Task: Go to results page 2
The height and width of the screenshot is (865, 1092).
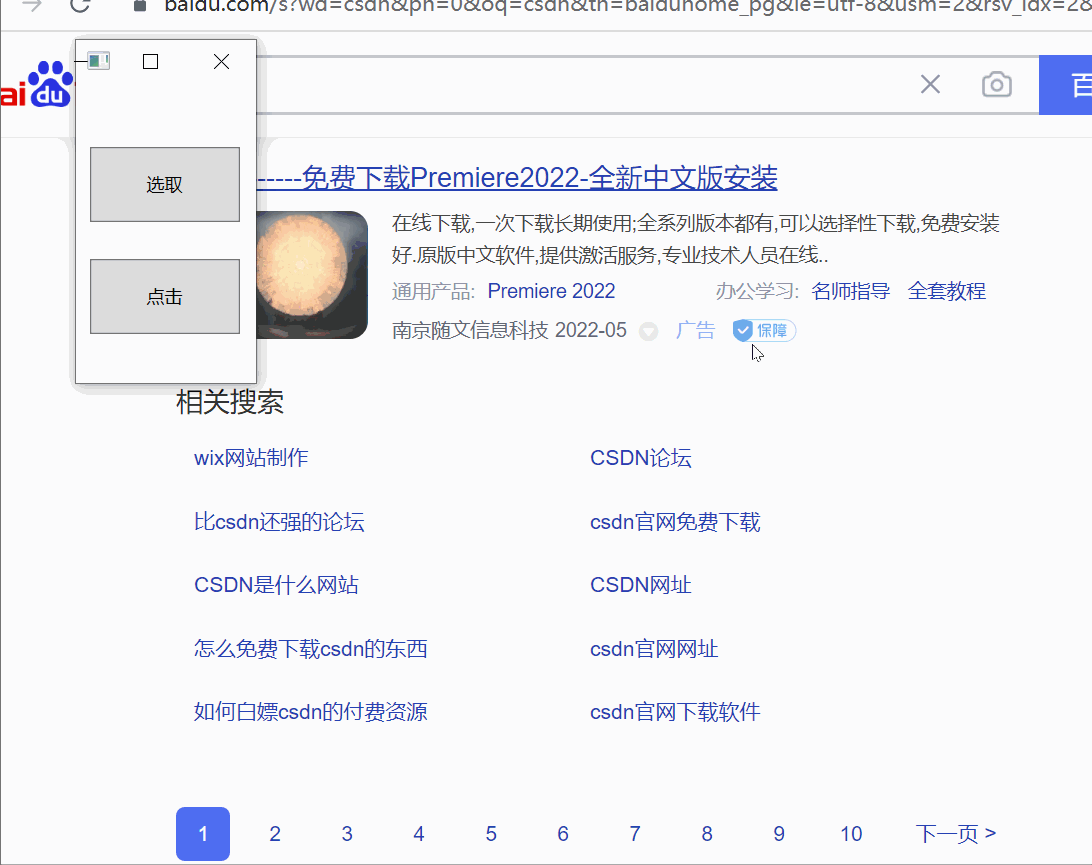Action: (275, 834)
